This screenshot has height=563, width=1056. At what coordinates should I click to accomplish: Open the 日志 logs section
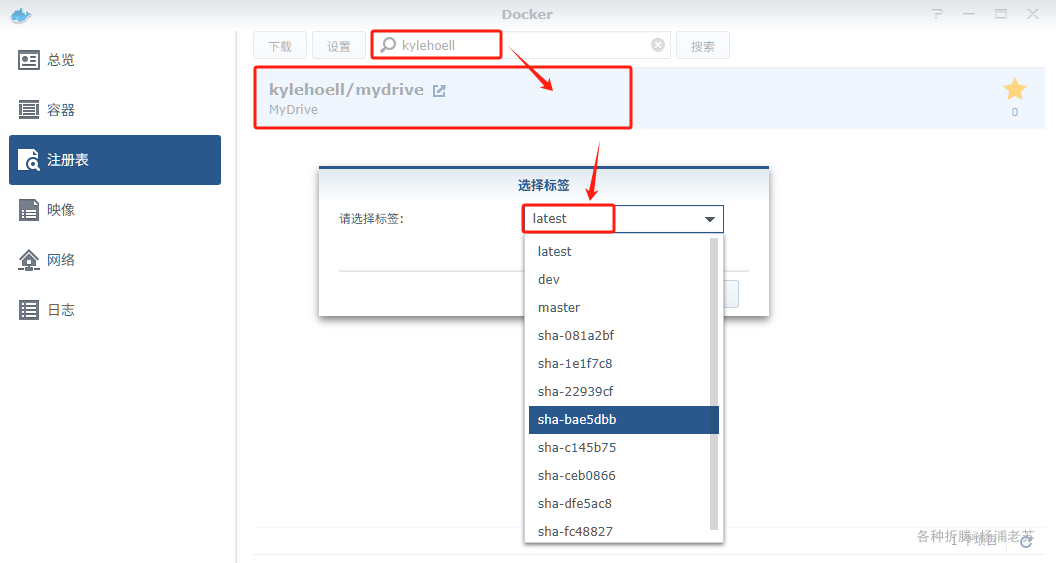(x=114, y=310)
